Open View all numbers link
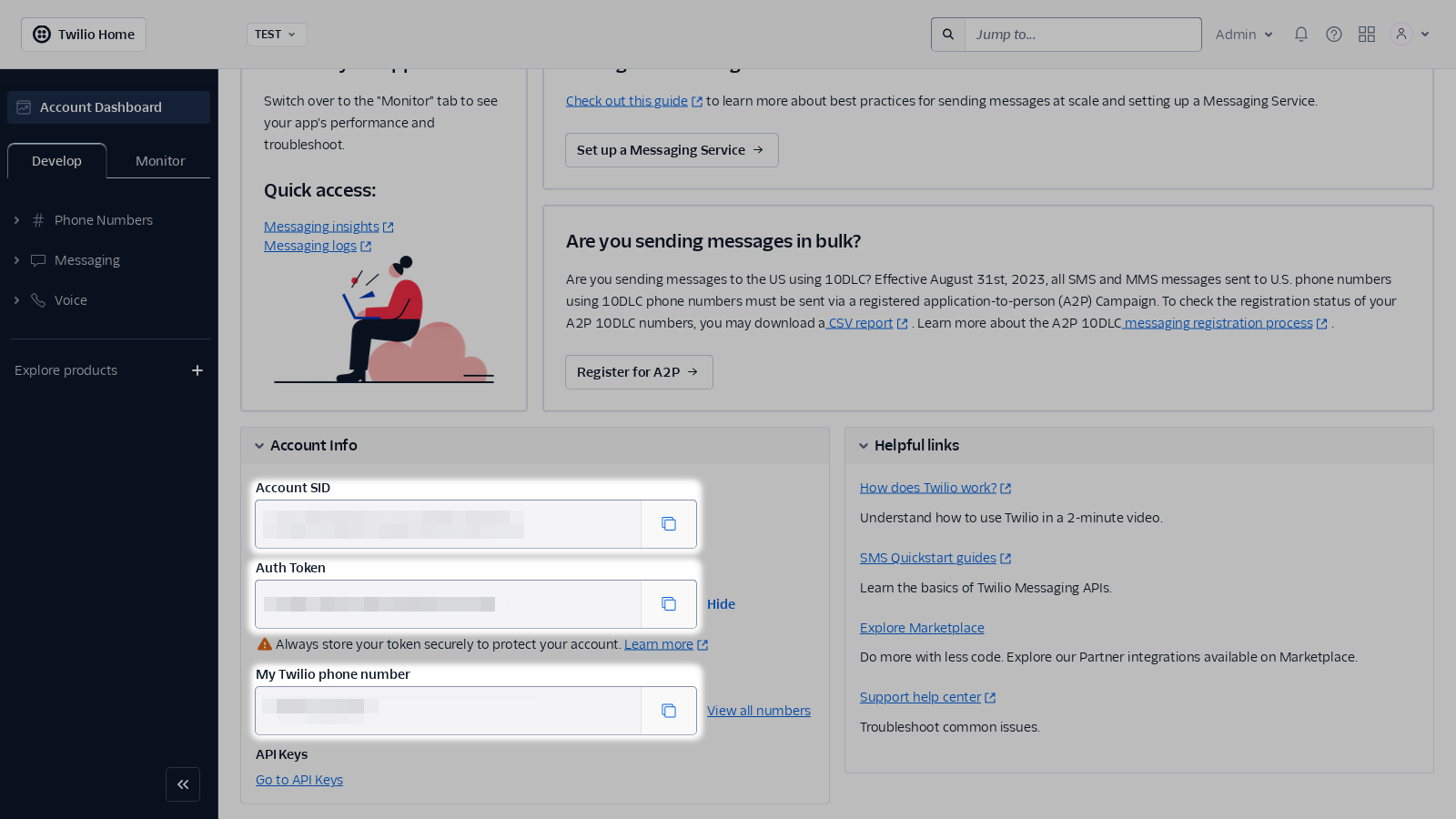1456x819 pixels. click(x=759, y=711)
